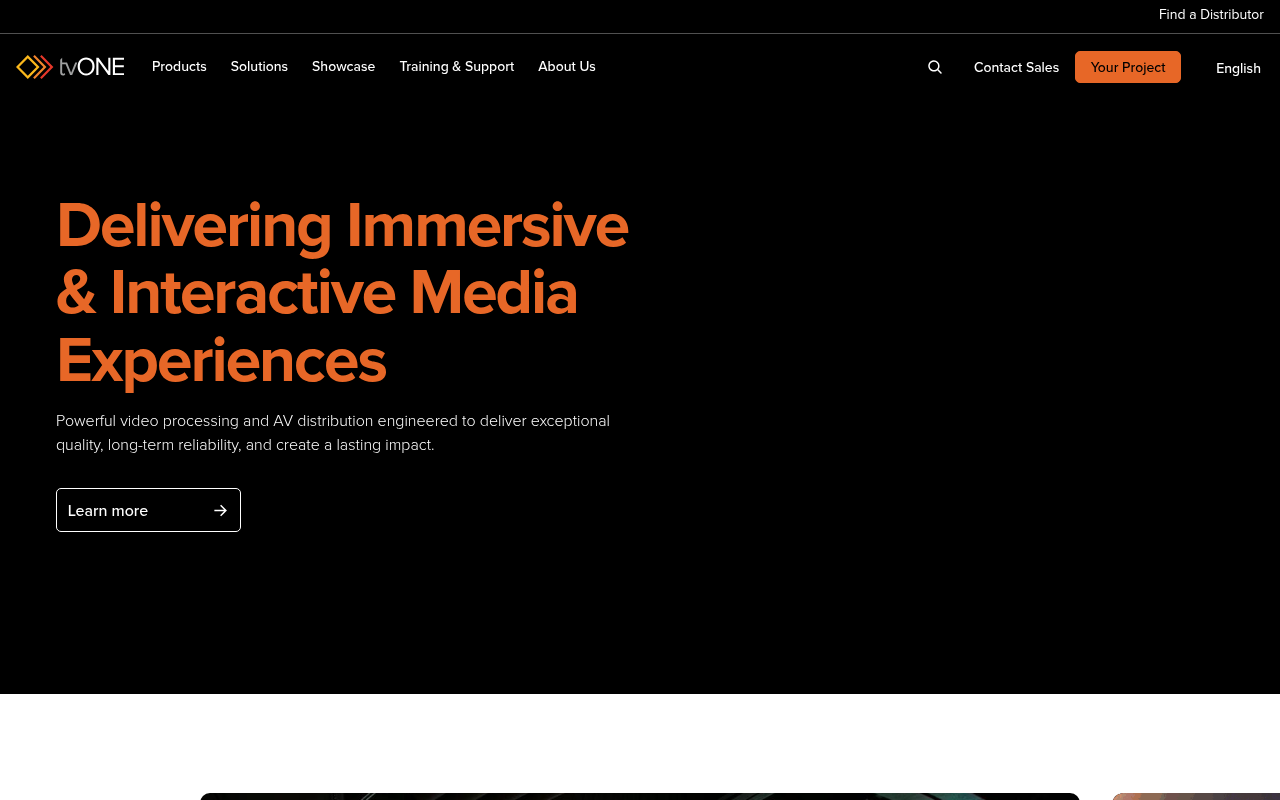
Task: Click the Powerful video processing paragraph
Action: click(x=333, y=433)
